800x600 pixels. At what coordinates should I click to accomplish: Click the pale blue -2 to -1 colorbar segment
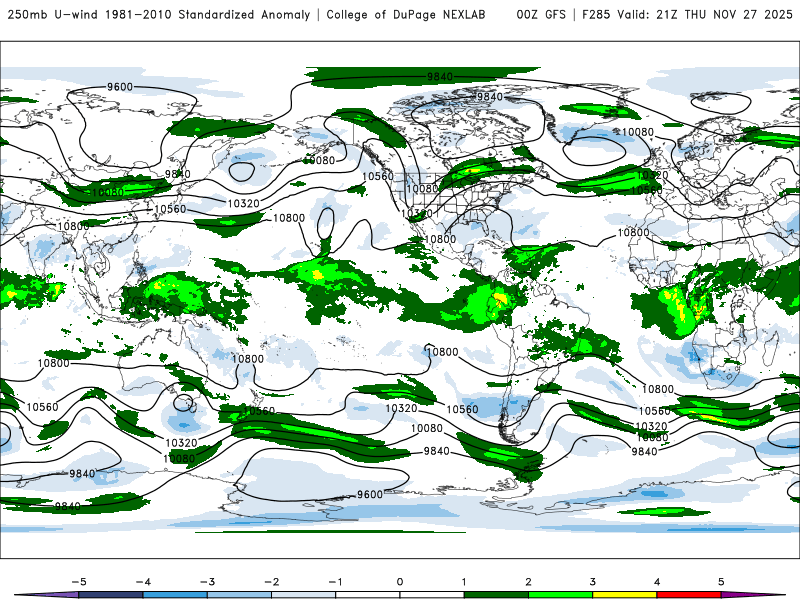[304, 595]
